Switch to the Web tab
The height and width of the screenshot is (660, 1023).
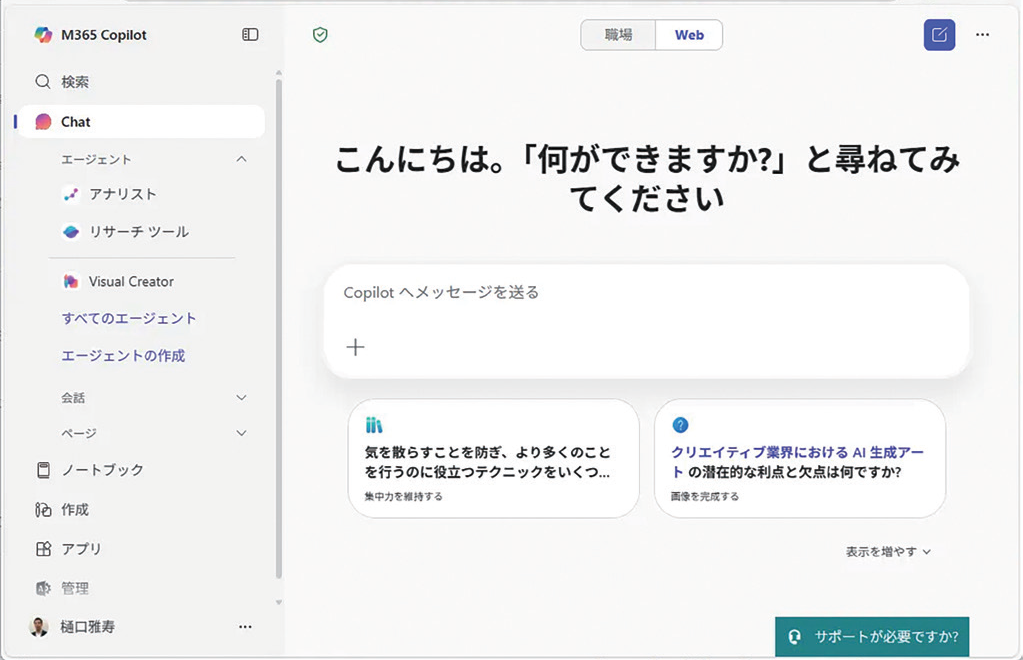(689, 35)
